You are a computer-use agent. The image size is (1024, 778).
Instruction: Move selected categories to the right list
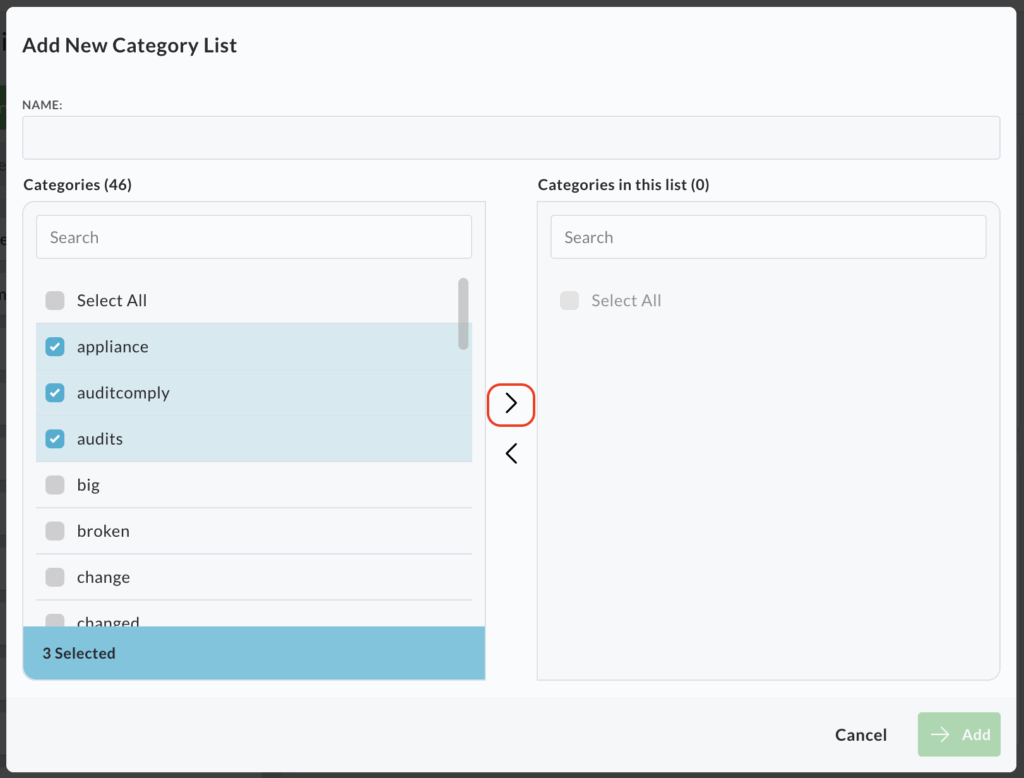point(511,404)
